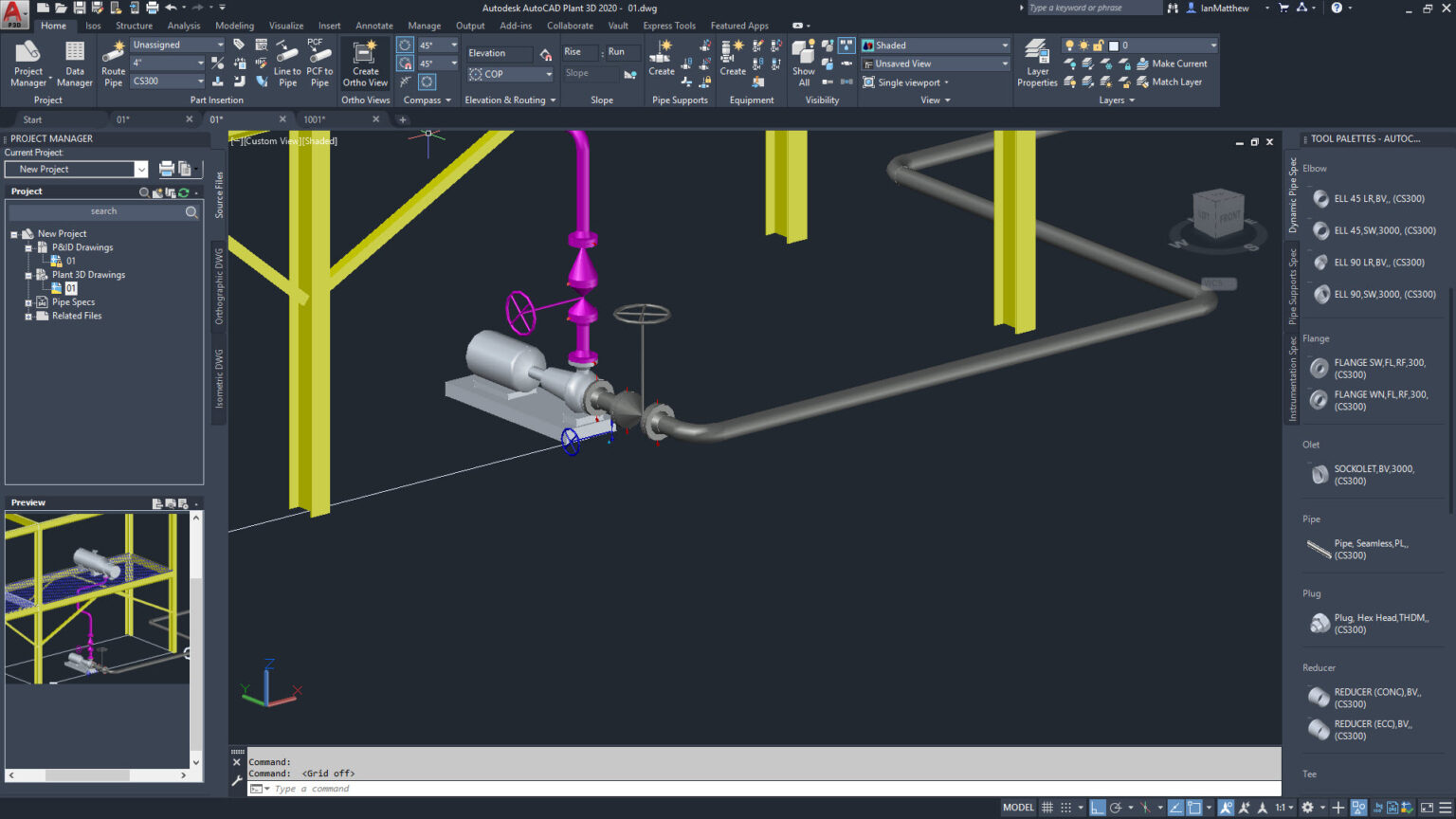1456x819 pixels.
Task: Open the Annotate menu tab
Action: click(374, 26)
